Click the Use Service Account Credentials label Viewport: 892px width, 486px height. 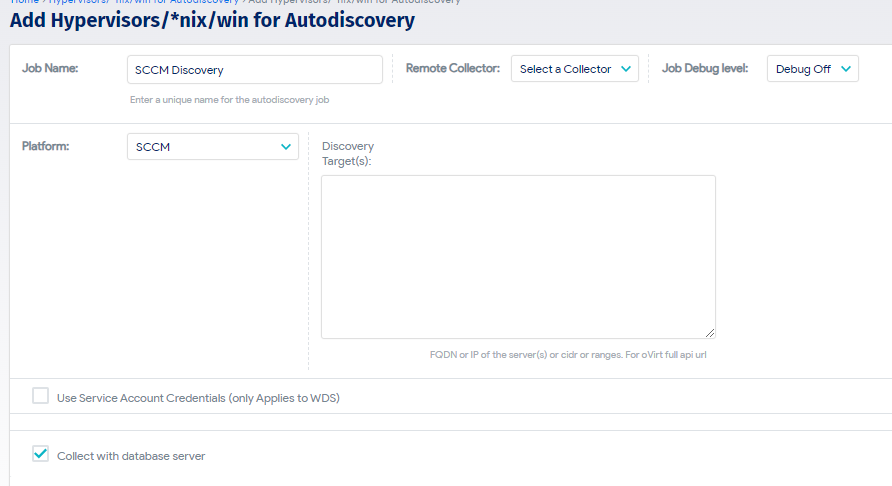198,398
